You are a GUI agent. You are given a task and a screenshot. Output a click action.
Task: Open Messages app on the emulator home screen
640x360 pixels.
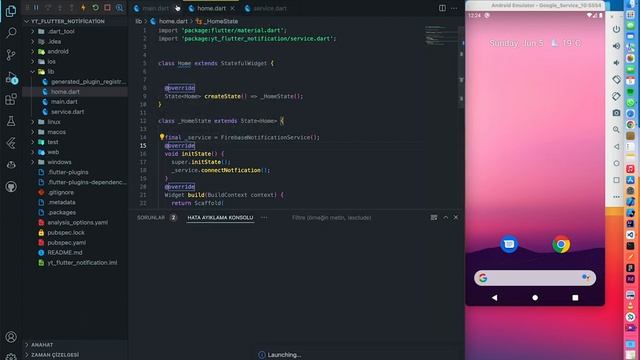click(509, 244)
